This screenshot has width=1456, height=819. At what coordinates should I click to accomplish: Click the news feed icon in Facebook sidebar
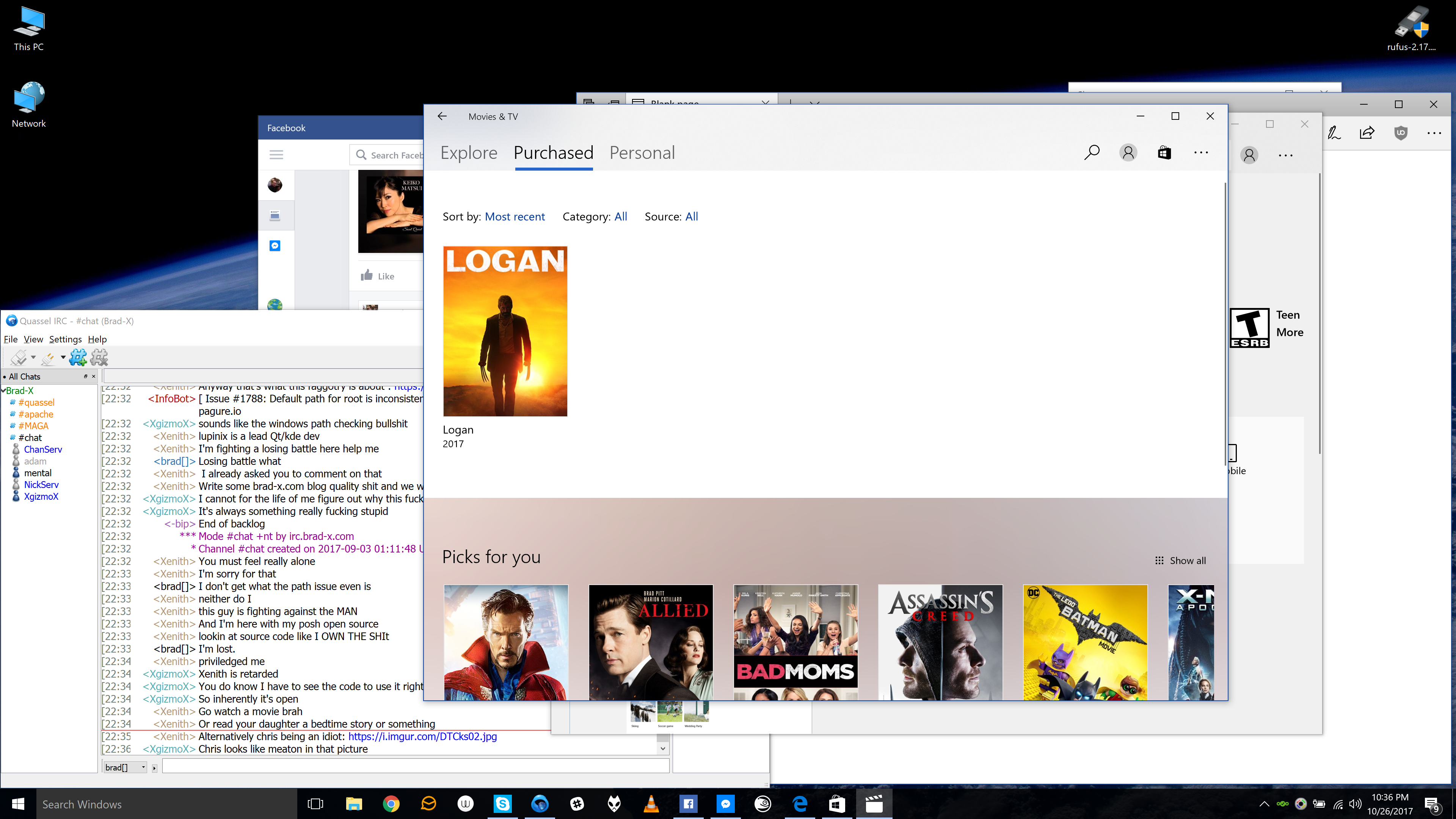(x=275, y=215)
